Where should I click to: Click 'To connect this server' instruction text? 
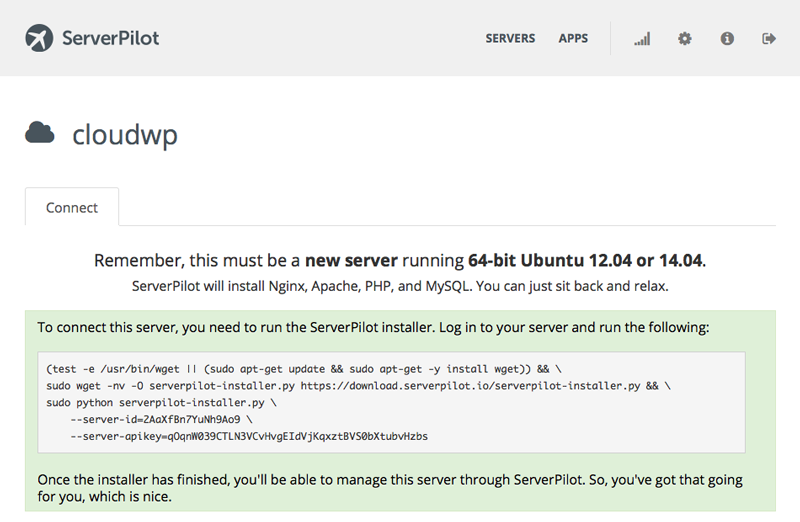(373, 327)
